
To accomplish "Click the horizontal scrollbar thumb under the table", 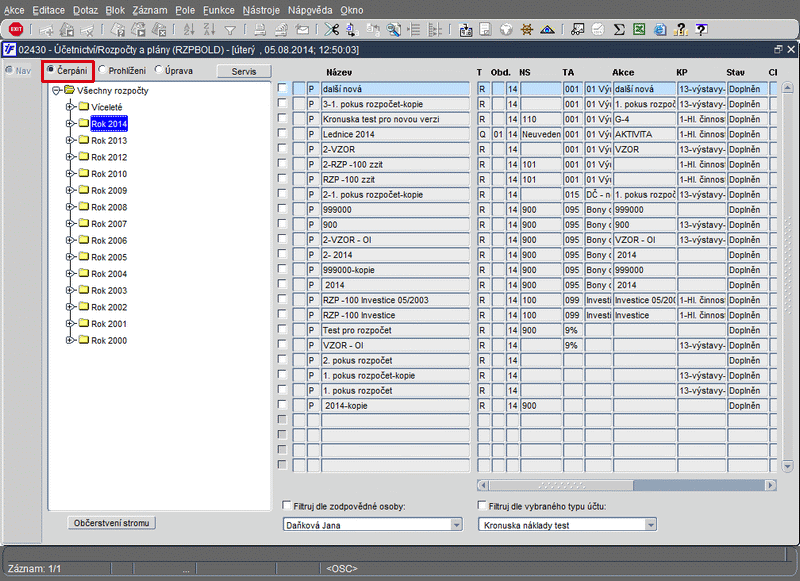I will coord(561,485).
